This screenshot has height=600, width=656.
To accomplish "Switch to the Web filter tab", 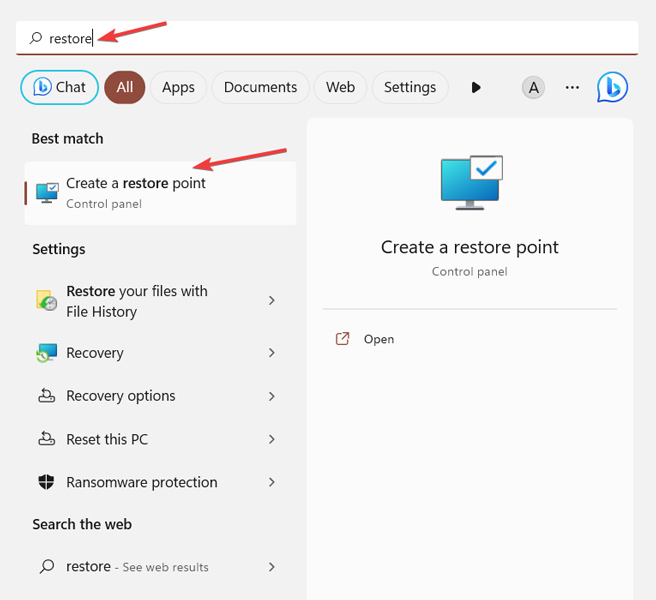I will point(340,87).
